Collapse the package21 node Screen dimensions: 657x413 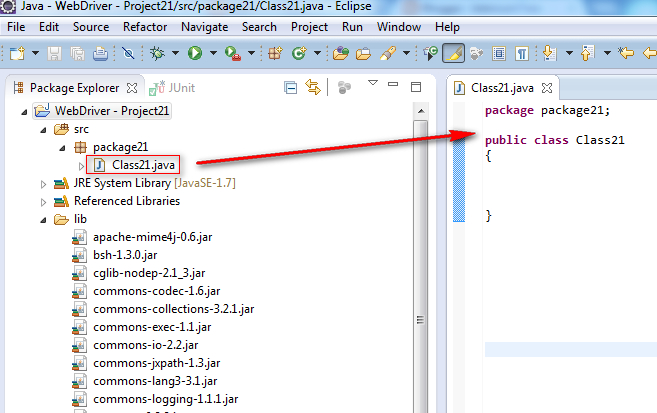point(62,148)
